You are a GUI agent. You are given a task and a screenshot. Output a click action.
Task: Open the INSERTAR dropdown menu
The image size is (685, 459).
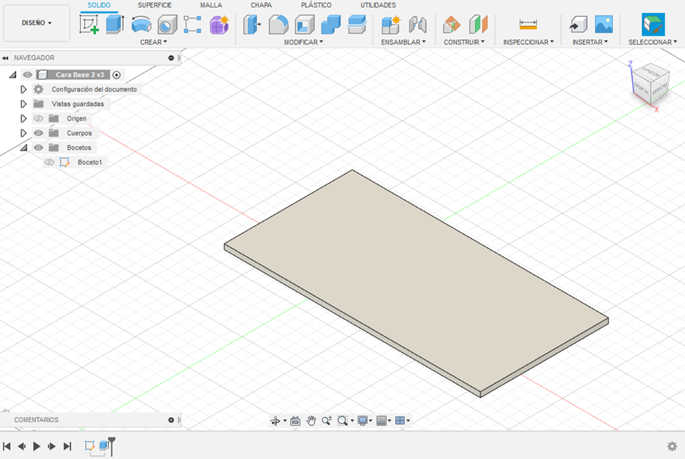(590, 42)
